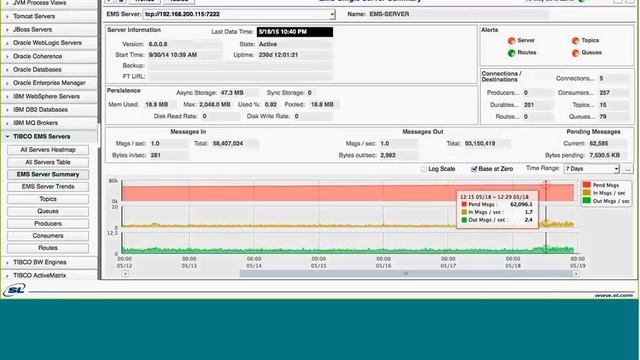Select EMS Server Summary view
This screenshot has height=360, width=640.
pos(48,174)
